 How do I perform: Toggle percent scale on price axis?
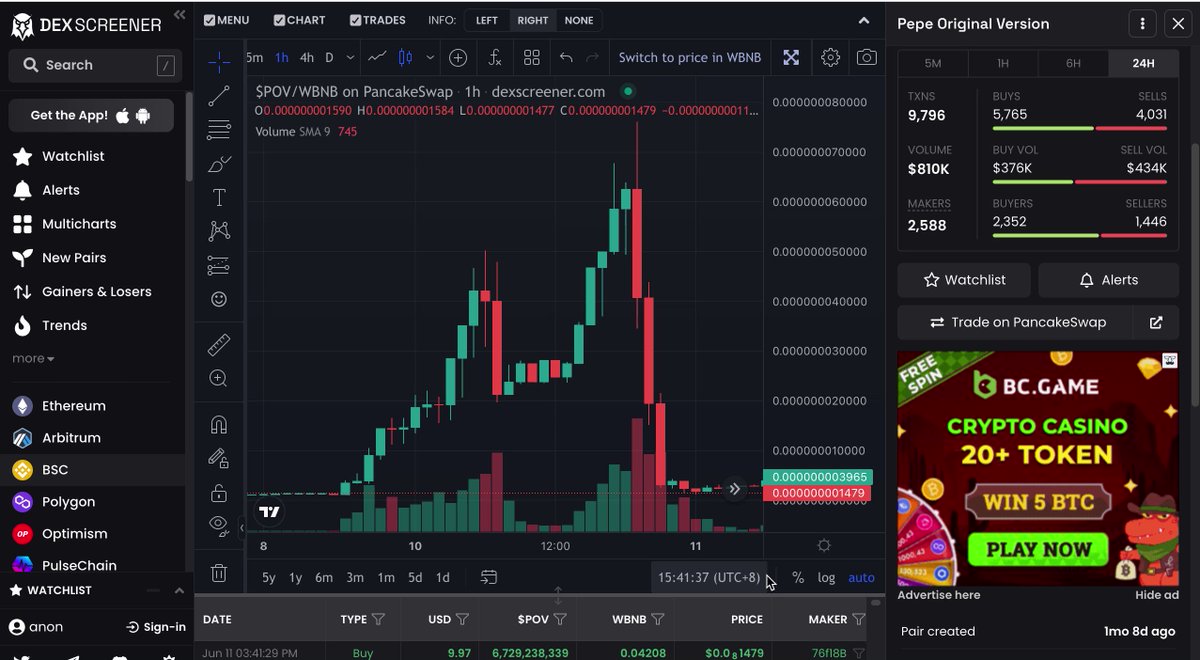pyautogui.click(x=798, y=577)
